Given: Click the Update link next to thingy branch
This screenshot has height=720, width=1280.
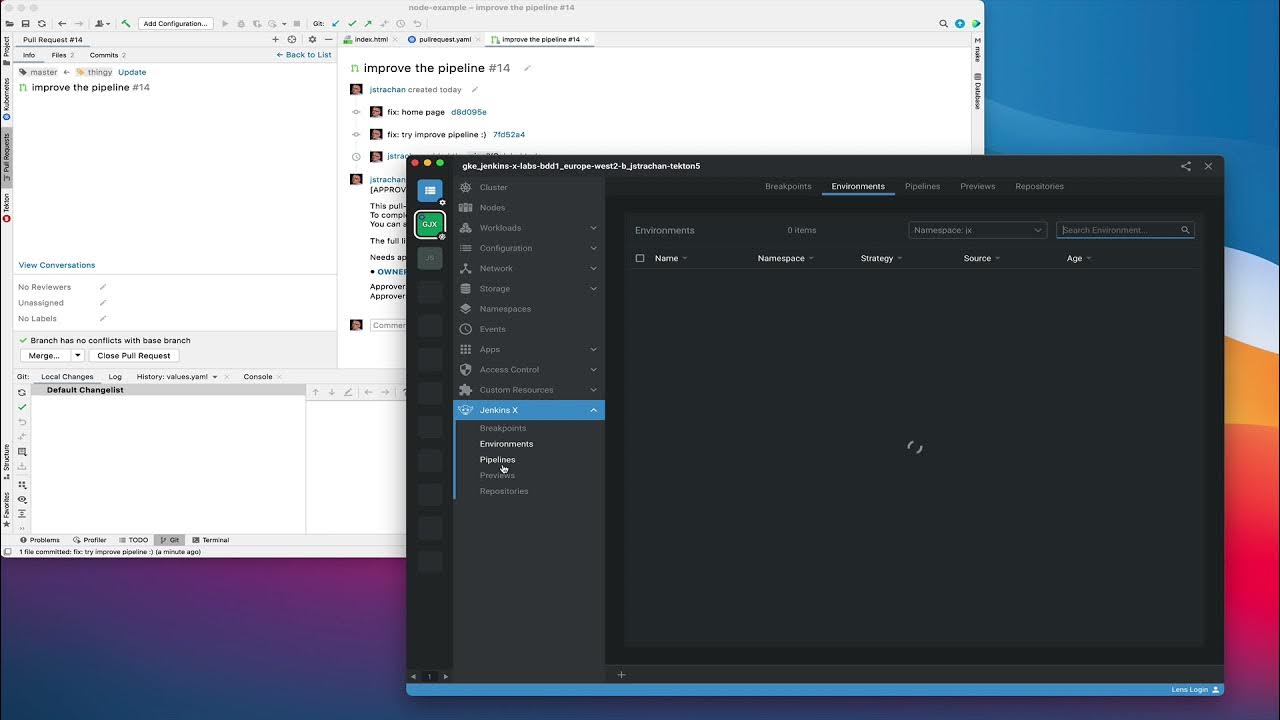Looking at the screenshot, I should (x=132, y=72).
